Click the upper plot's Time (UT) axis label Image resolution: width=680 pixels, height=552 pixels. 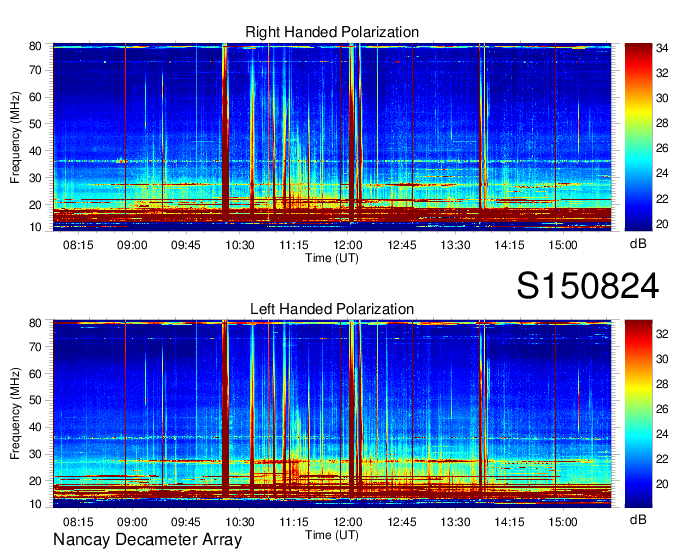click(x=332, y=258)
